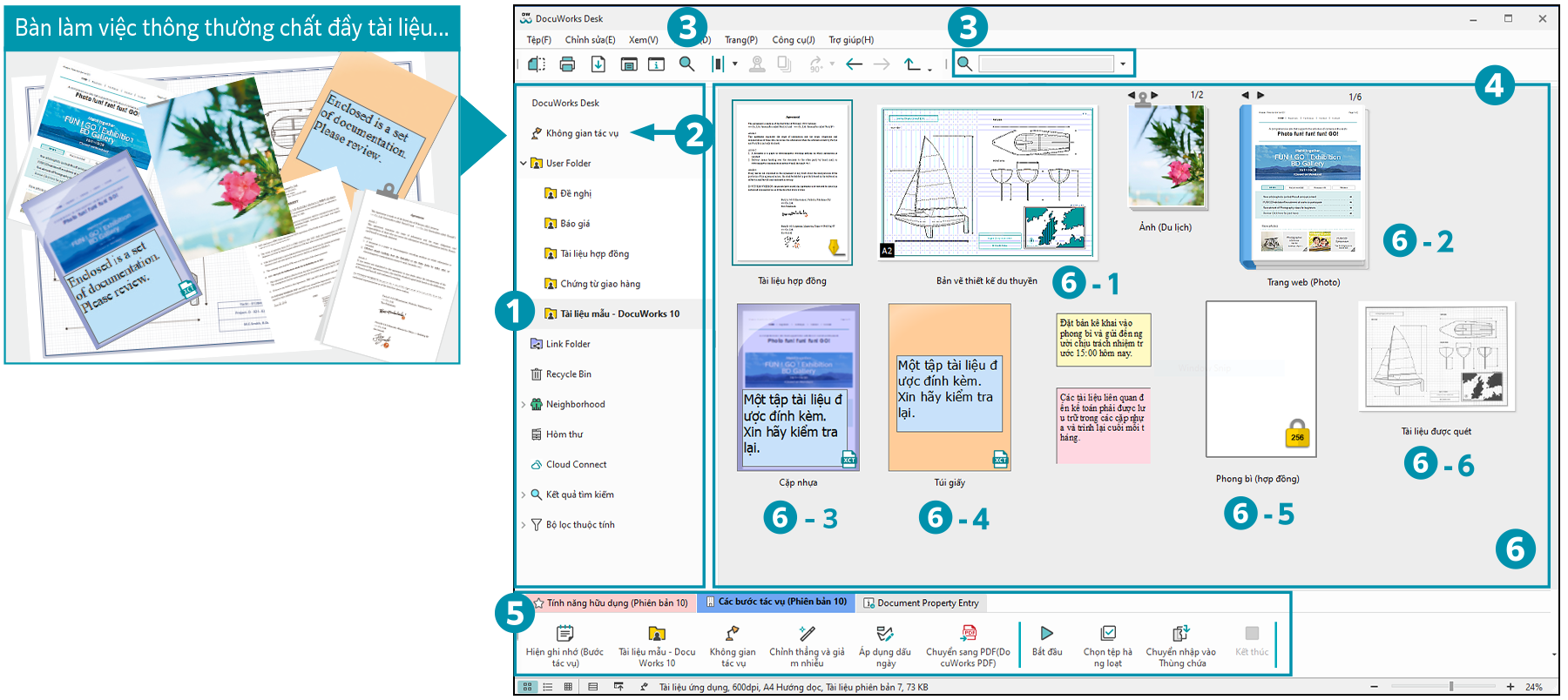This screenshot has width=1568, height=700.
Task: Click the up one folder arrow icon
Action: (912, 64)
